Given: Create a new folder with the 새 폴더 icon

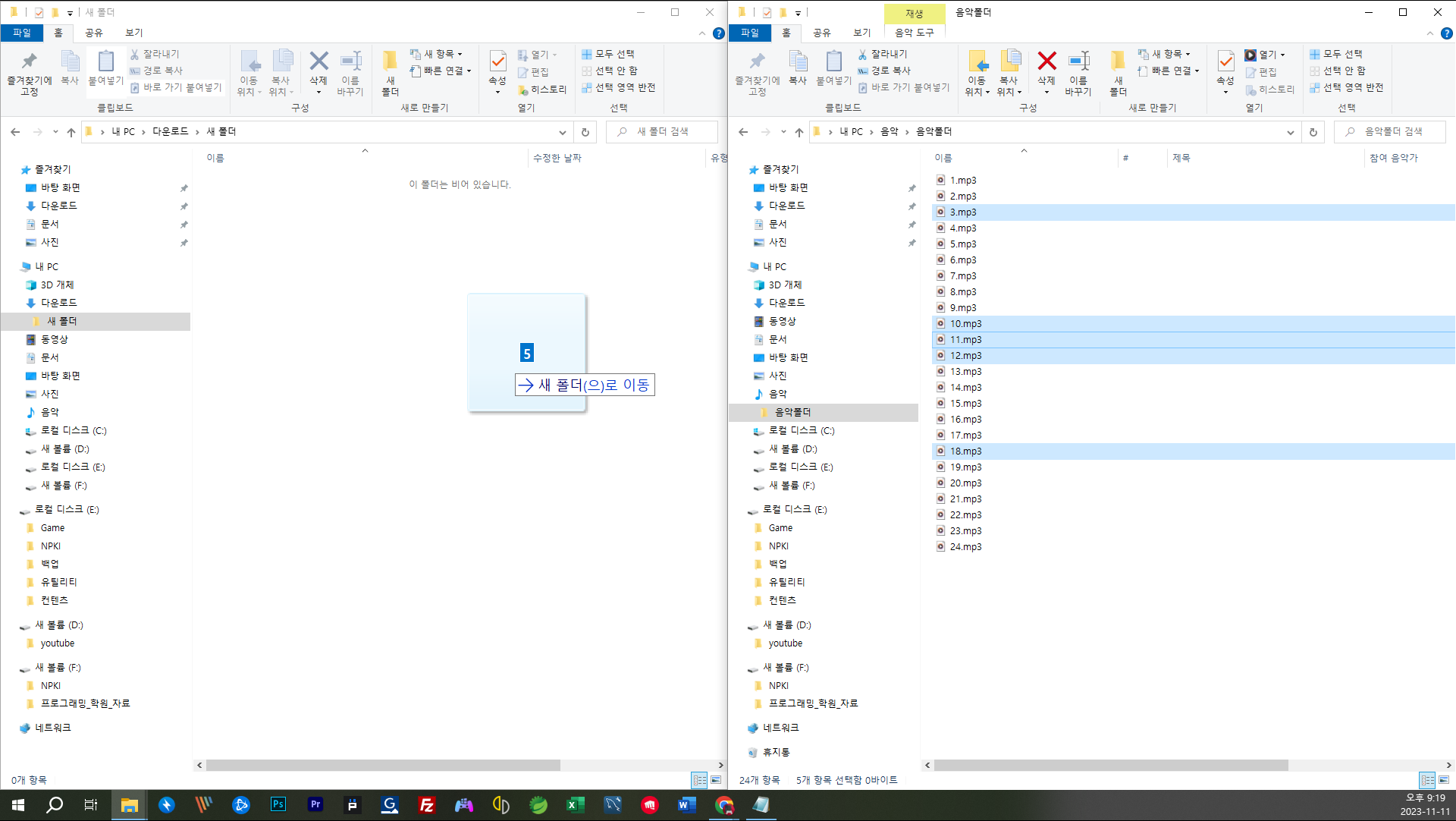Looking at the screenshot, I should [x=1118, y=70].
